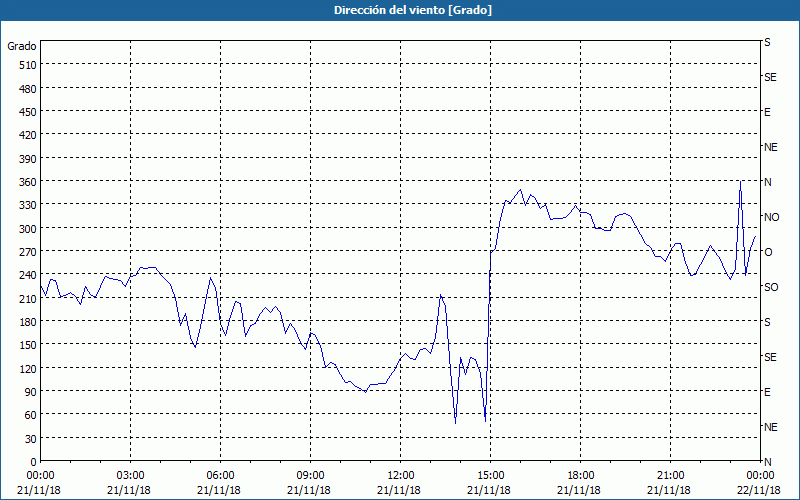Click the "E" compass label beside the 90 gridline
The height and width of the screenshot is (500, 800).
pyautogui.click(x=767, y=392)
